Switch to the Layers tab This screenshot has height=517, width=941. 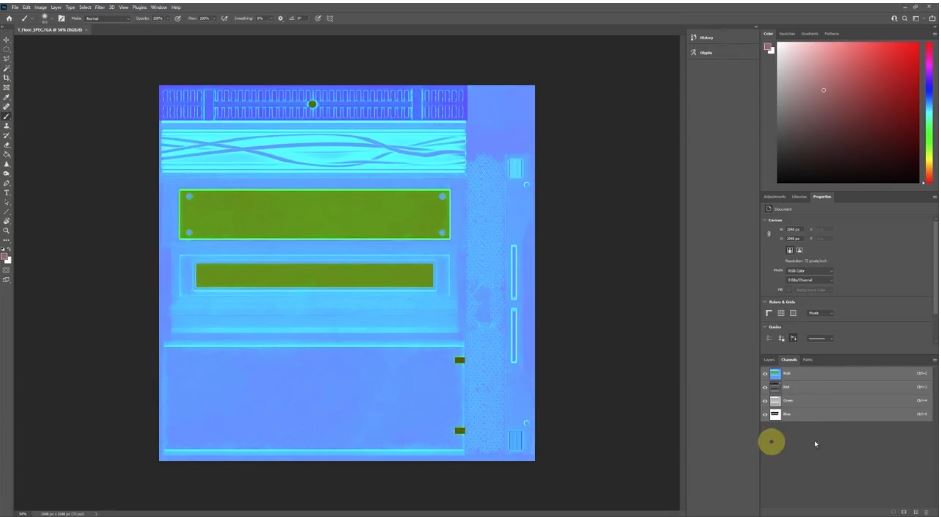769,360
